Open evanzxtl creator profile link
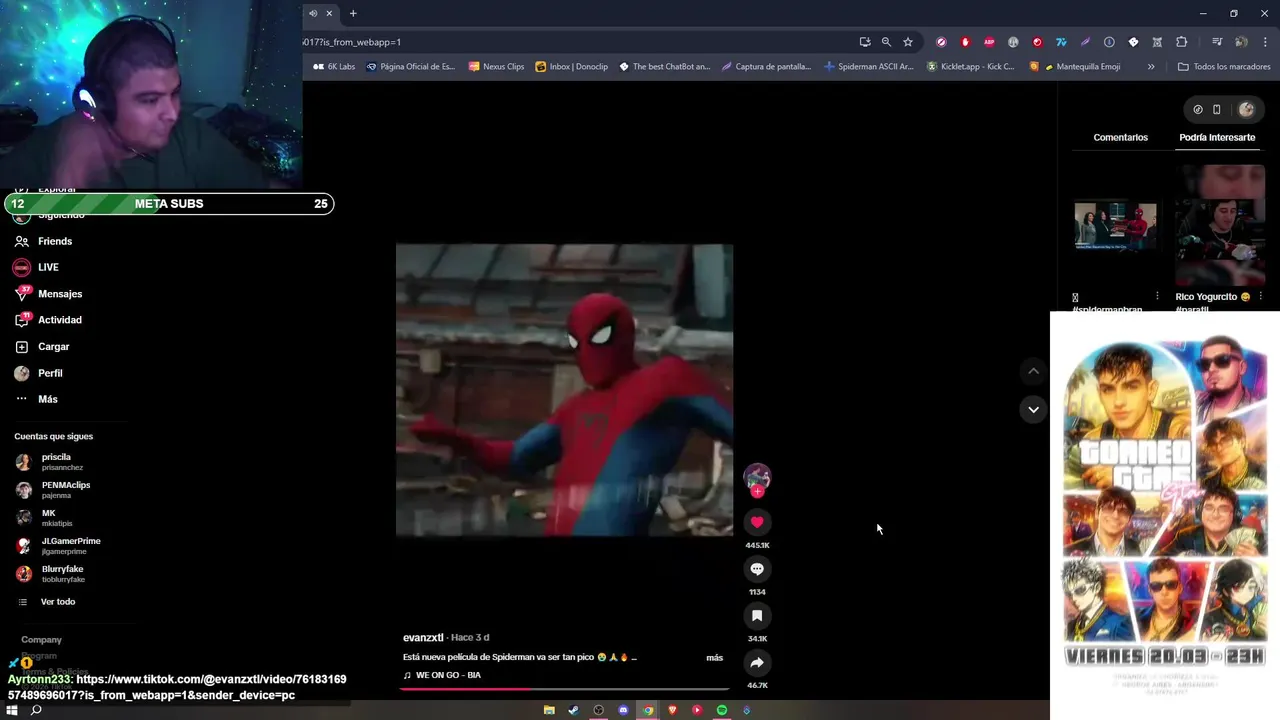The image size is (1280, 720). point(423,638)
